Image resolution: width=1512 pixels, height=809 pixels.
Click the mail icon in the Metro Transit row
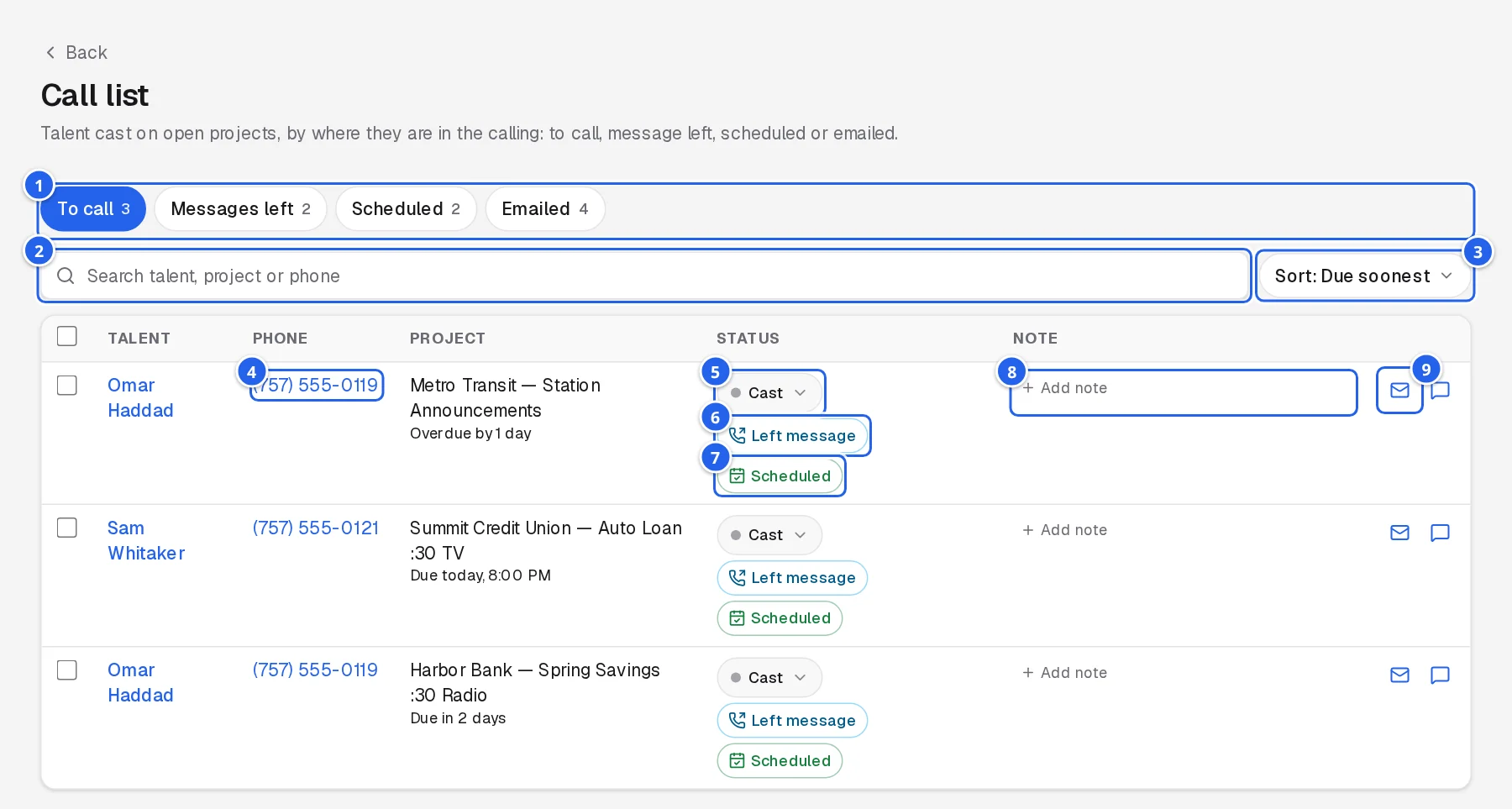coord(1399,391)
